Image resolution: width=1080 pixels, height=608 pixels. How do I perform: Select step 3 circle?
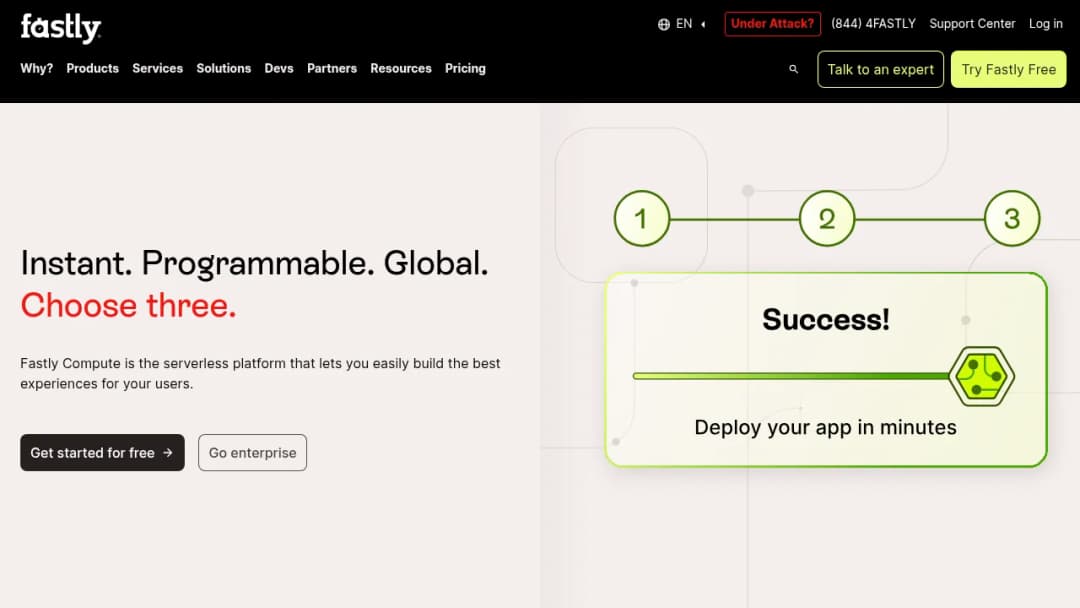1012,219
